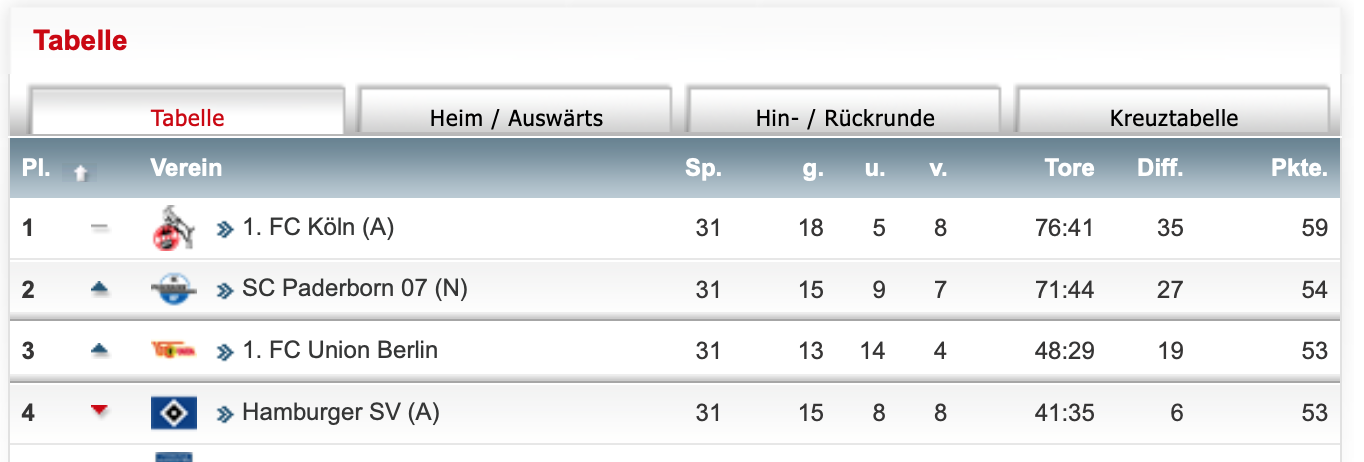This screenshot has width=1364, height=462.
Task: Click the unchanged dash icon for Köln
Action: tap(98, 228)
